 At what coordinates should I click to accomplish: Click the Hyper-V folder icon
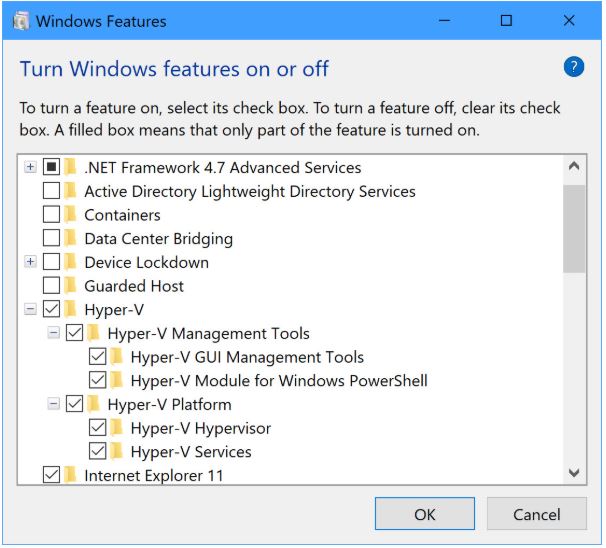tap(70, 309)
